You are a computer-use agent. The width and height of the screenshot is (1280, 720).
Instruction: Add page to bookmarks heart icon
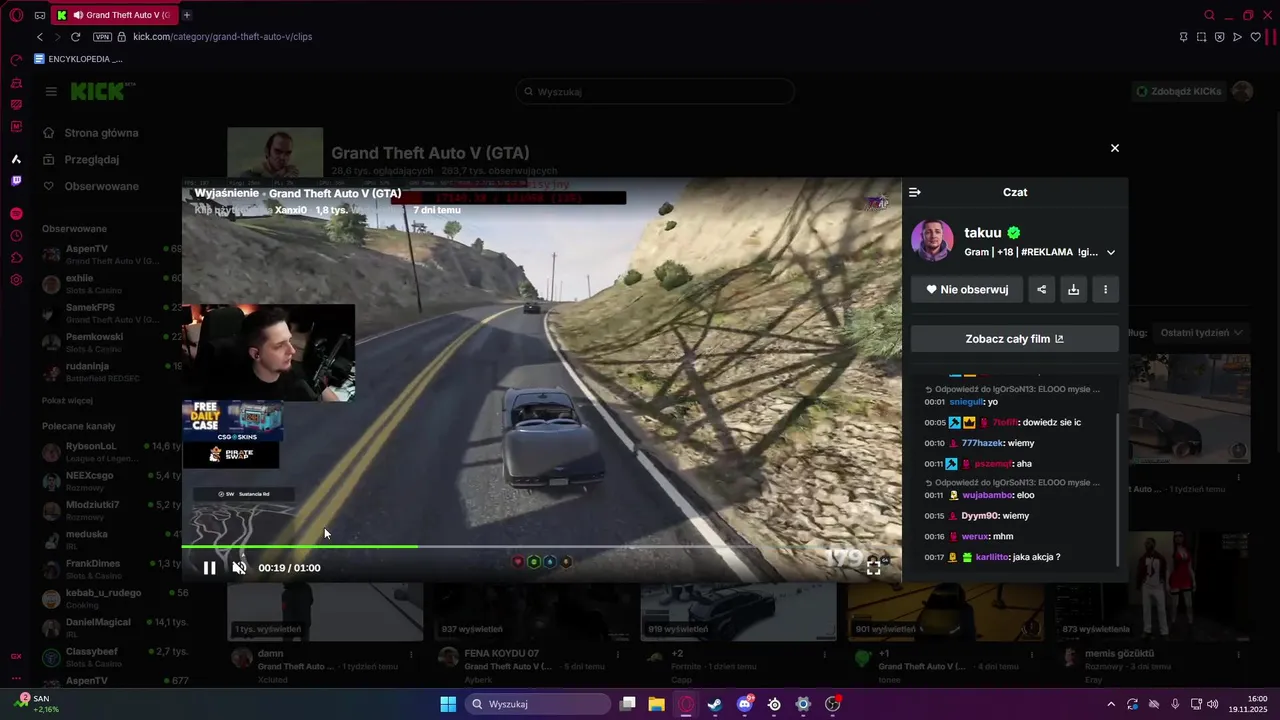click(x=1255, y=37)
